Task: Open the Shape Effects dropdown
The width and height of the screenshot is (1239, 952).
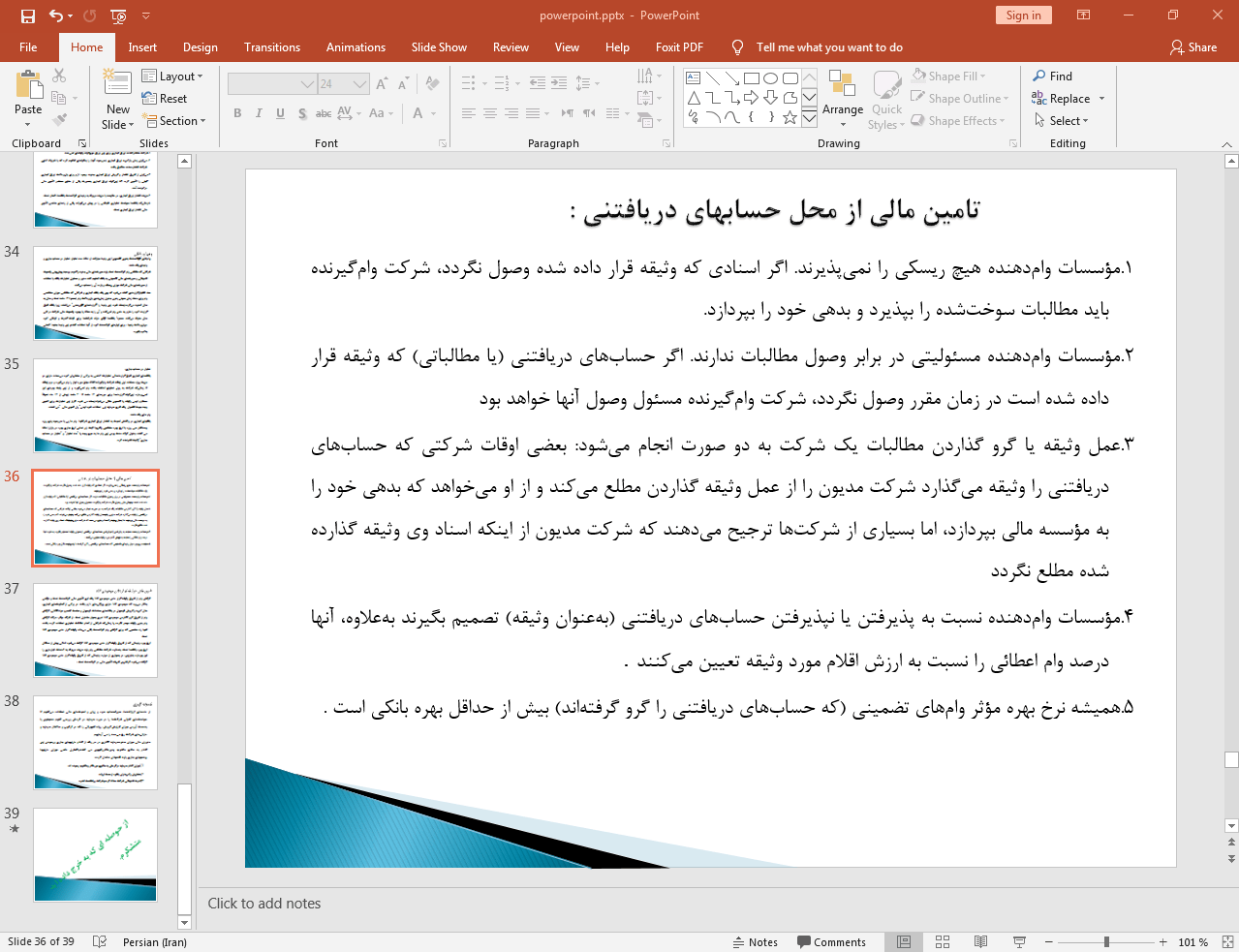Action: 958,121
